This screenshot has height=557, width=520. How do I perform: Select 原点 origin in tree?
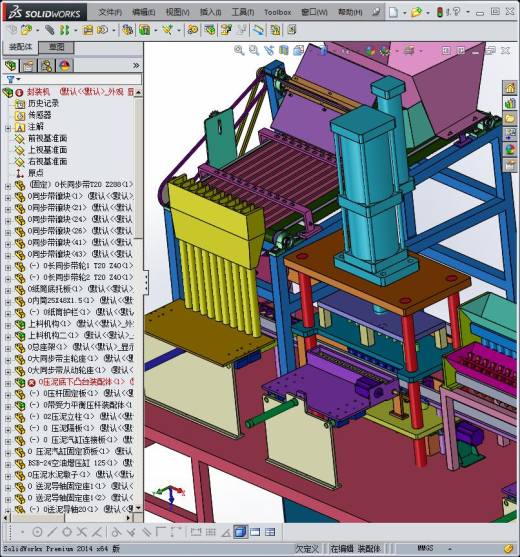(36, 173)
